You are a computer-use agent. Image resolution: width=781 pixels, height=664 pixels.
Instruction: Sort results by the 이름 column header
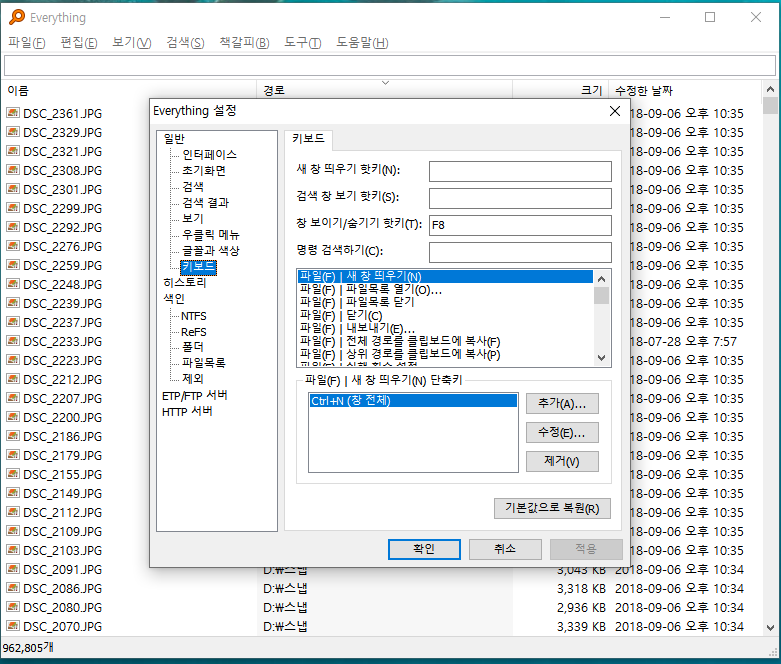[x=130, y=91]
